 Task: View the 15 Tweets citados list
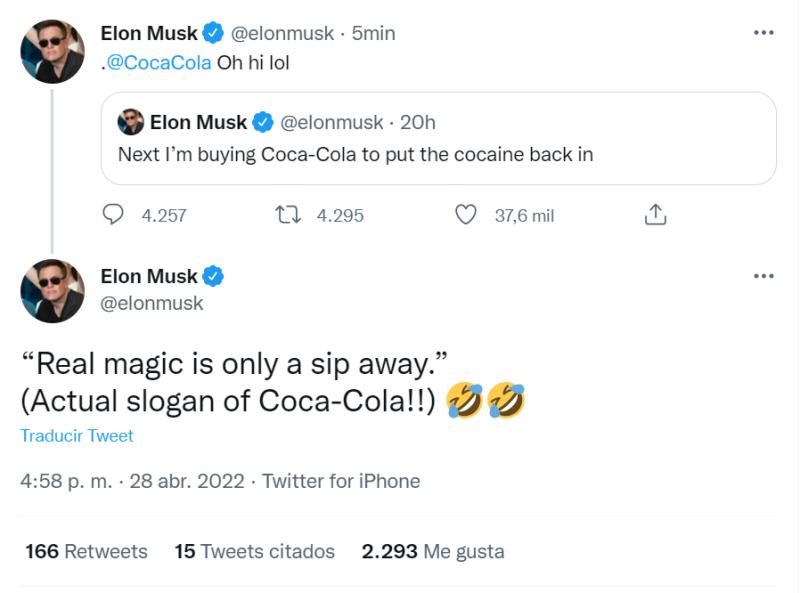point(254,551)
